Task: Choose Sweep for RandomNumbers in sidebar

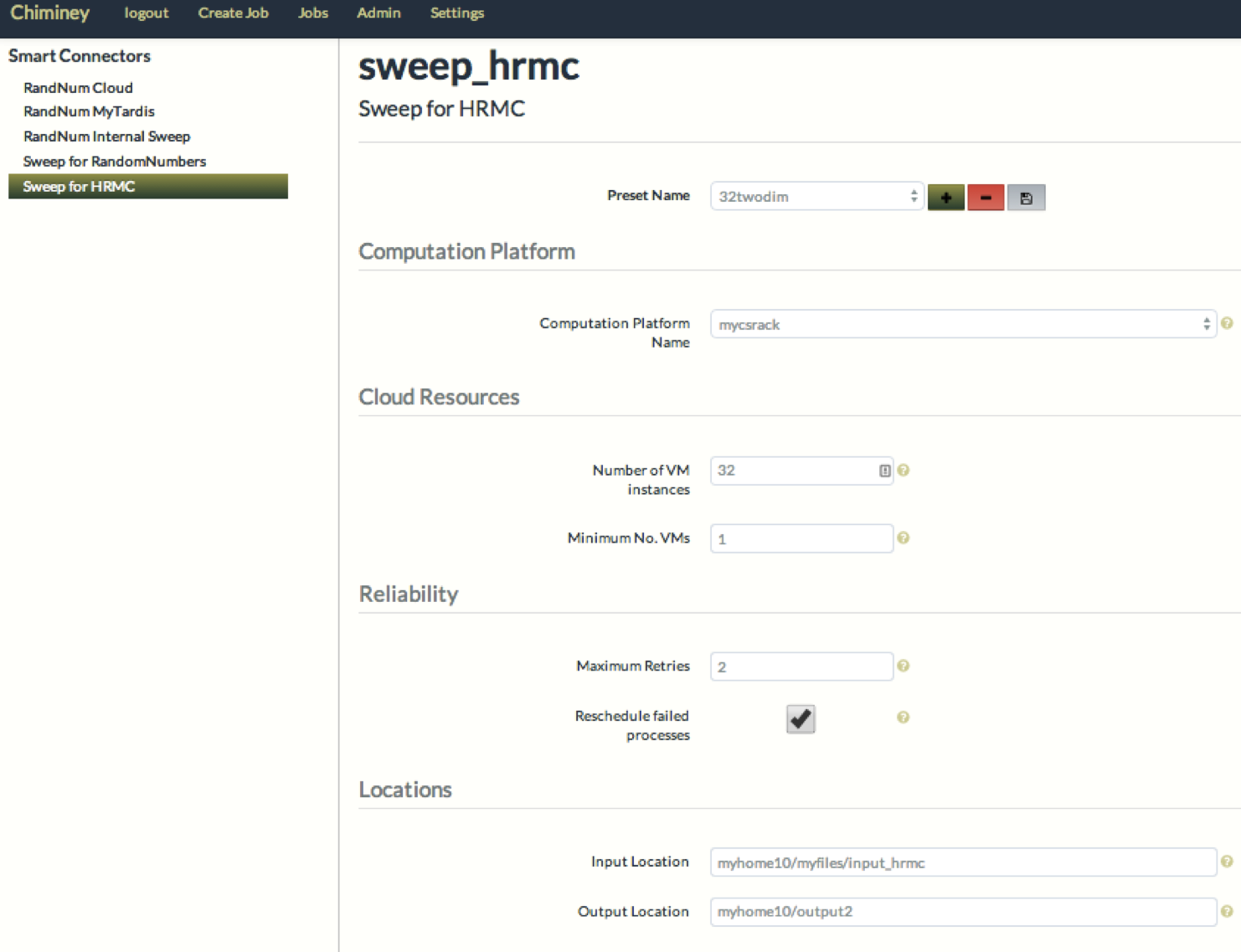Action: tap(115, 161)
